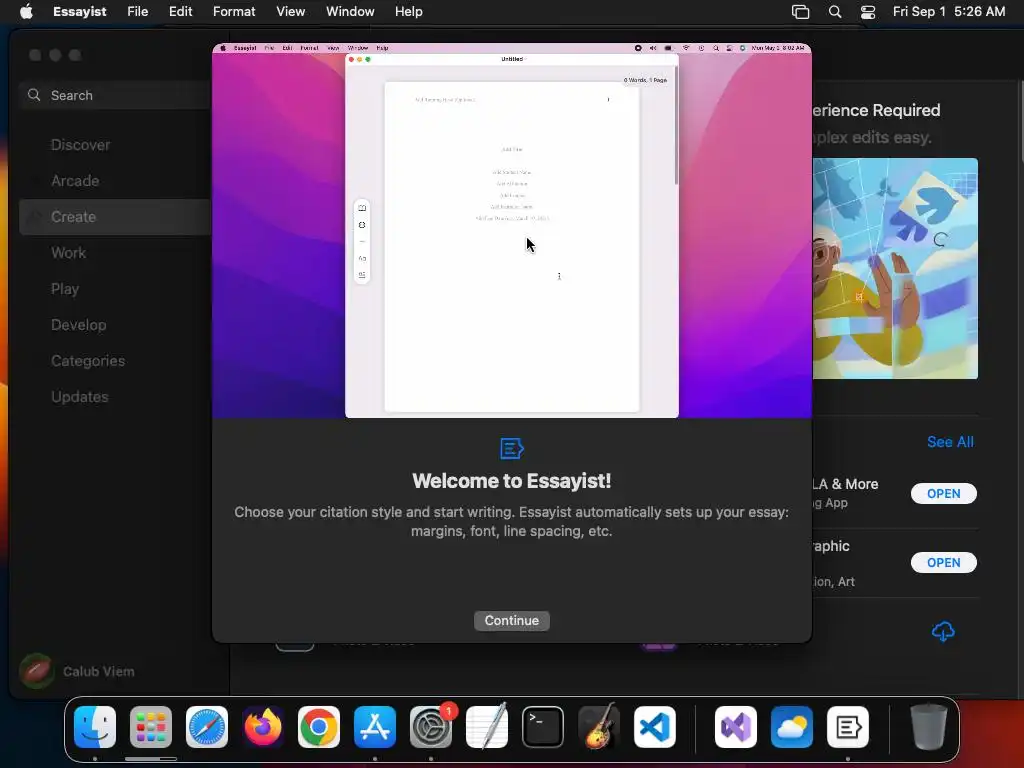Open the Edit menu
Screen dimensions: 1024x768
click(x=180, y=12)
